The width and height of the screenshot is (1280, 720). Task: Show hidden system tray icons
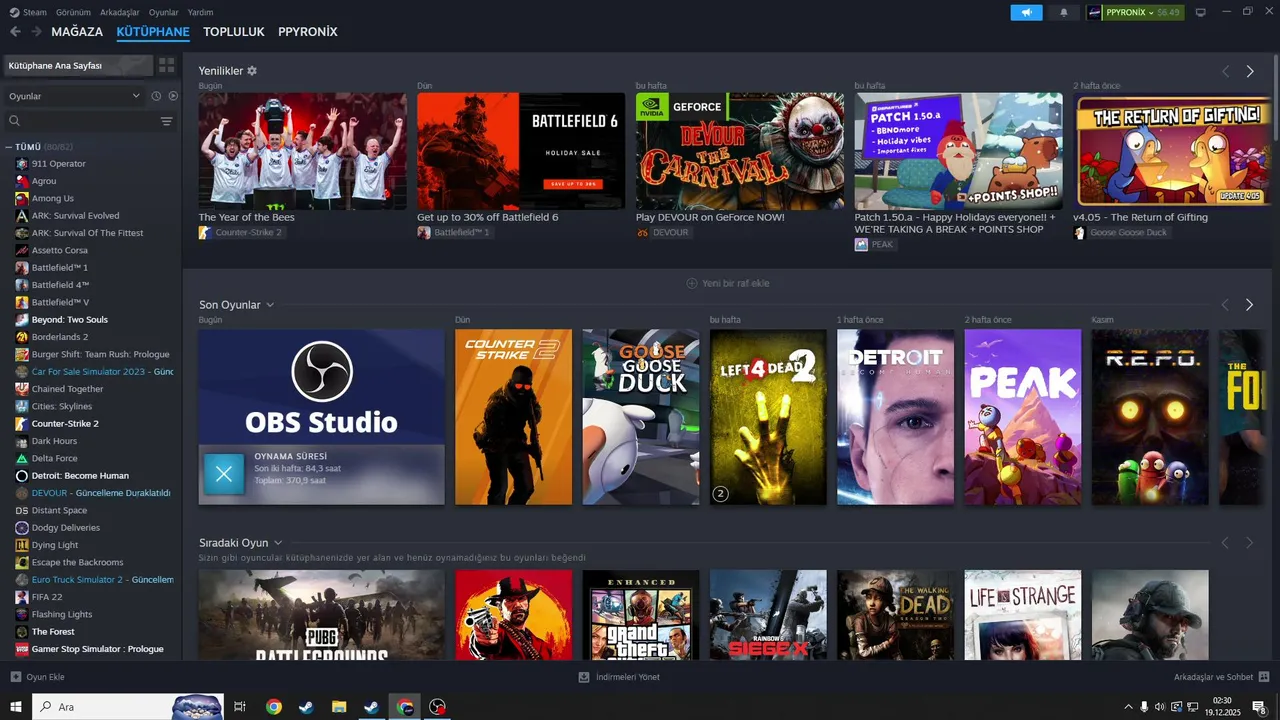1129,707
